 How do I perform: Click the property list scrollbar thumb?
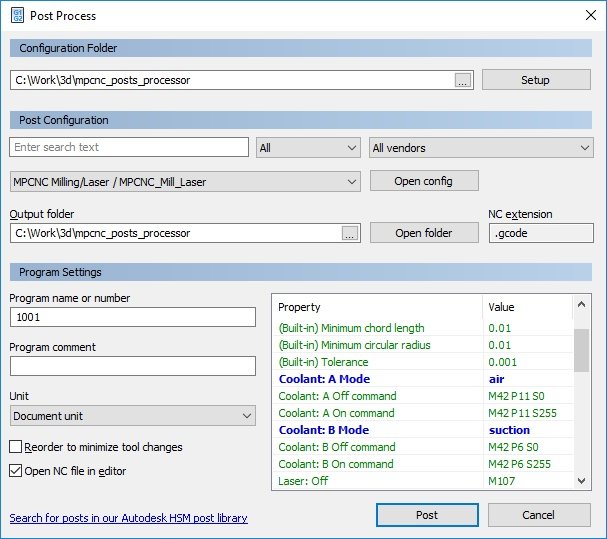point(583,350)
